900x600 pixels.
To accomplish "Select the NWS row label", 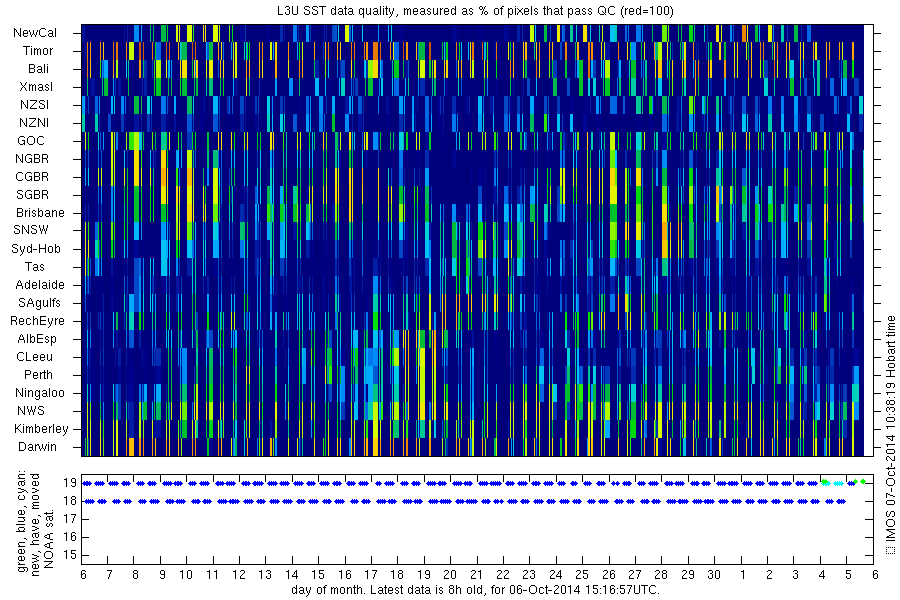I will click(31, 411).
